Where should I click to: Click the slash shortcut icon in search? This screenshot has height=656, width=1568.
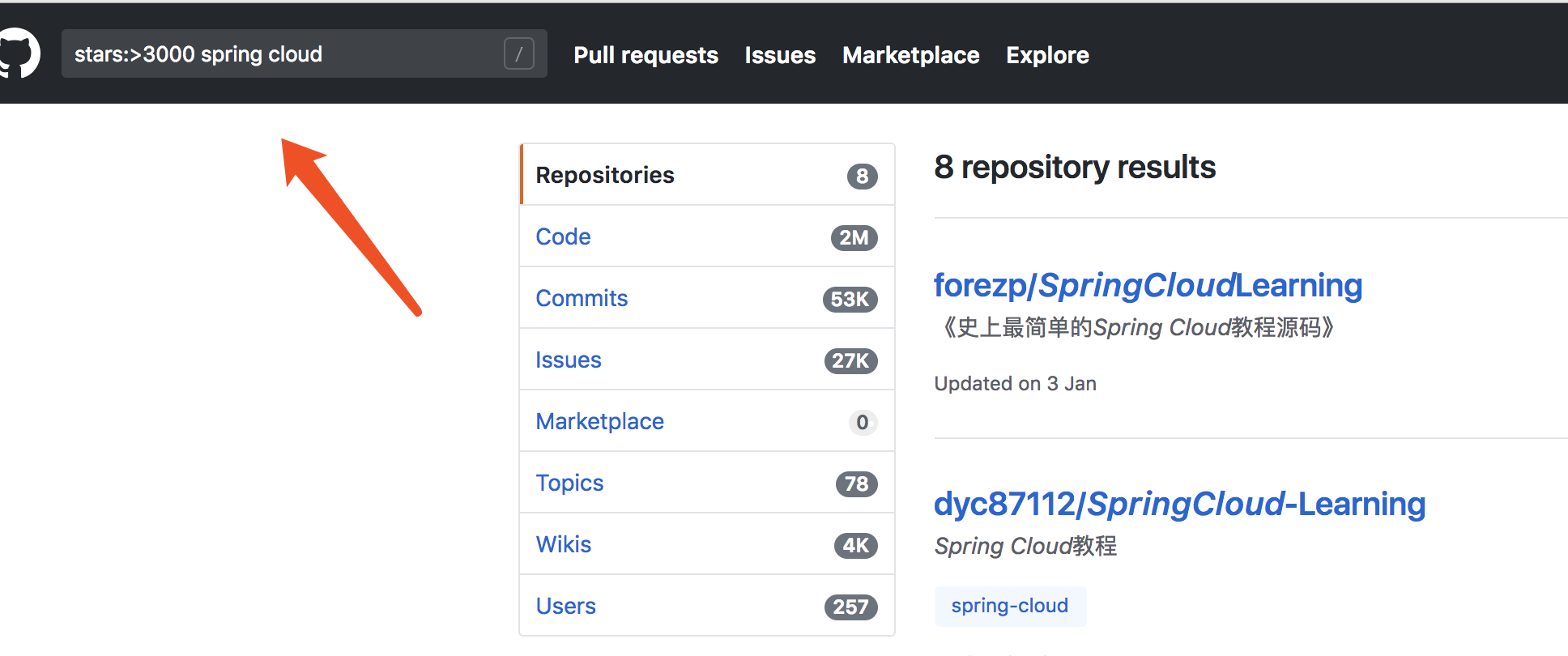pyautogui.click(x=518, y=54)
